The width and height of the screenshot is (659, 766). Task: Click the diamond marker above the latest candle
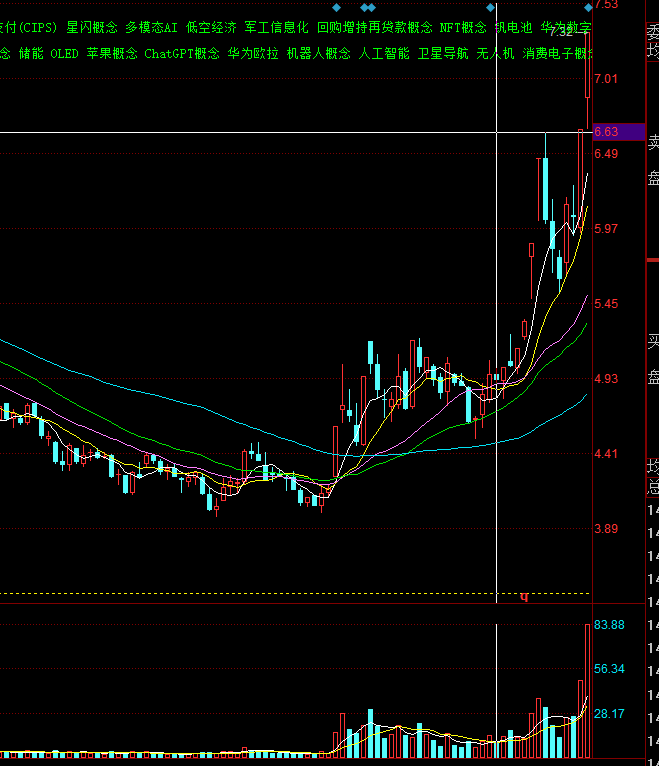pyautogui.click(x=588, y=7)
